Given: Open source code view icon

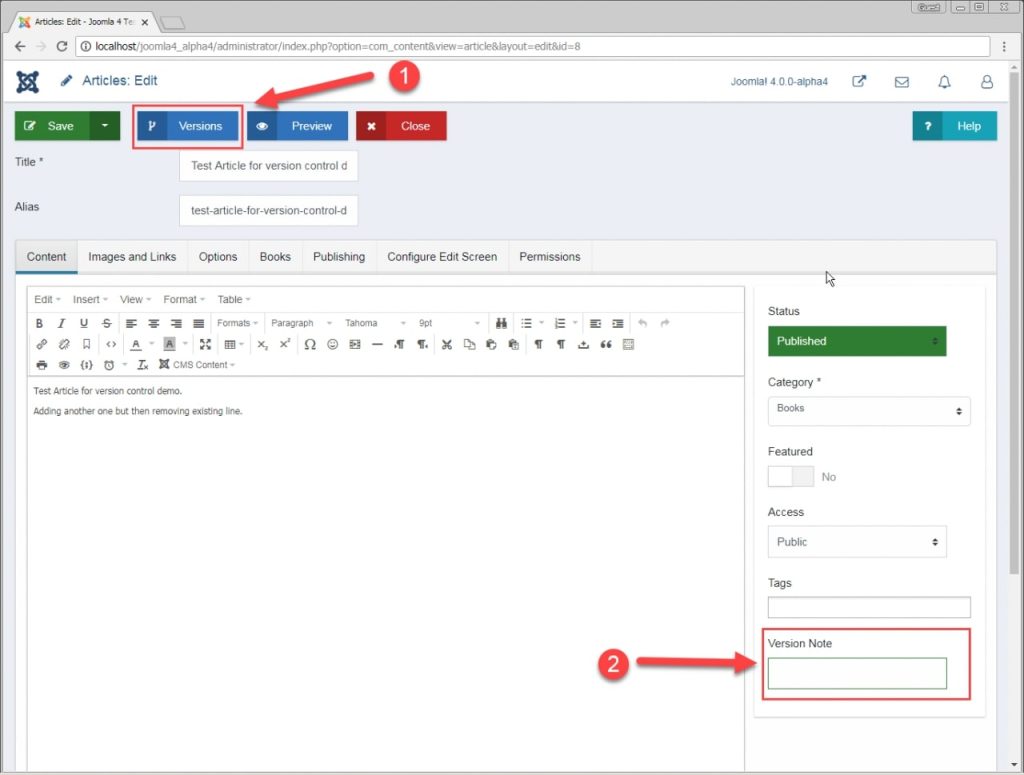Looking at the screenshot, I should coord(111,344).
